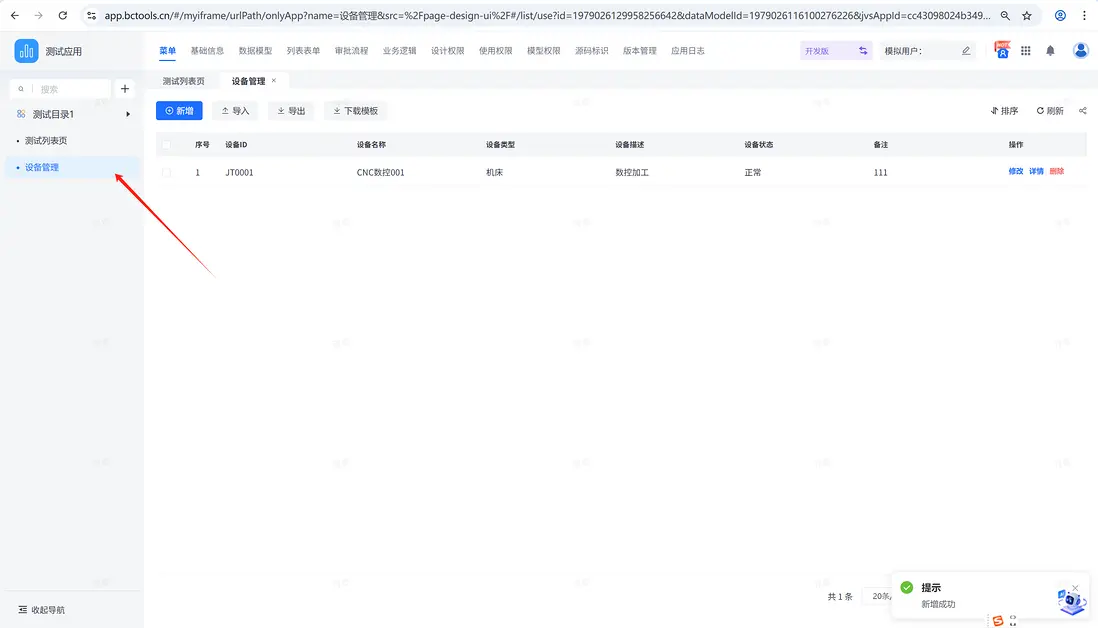Open the browser profile icon
This screenshot has width=1098, height=628.
1060,15
